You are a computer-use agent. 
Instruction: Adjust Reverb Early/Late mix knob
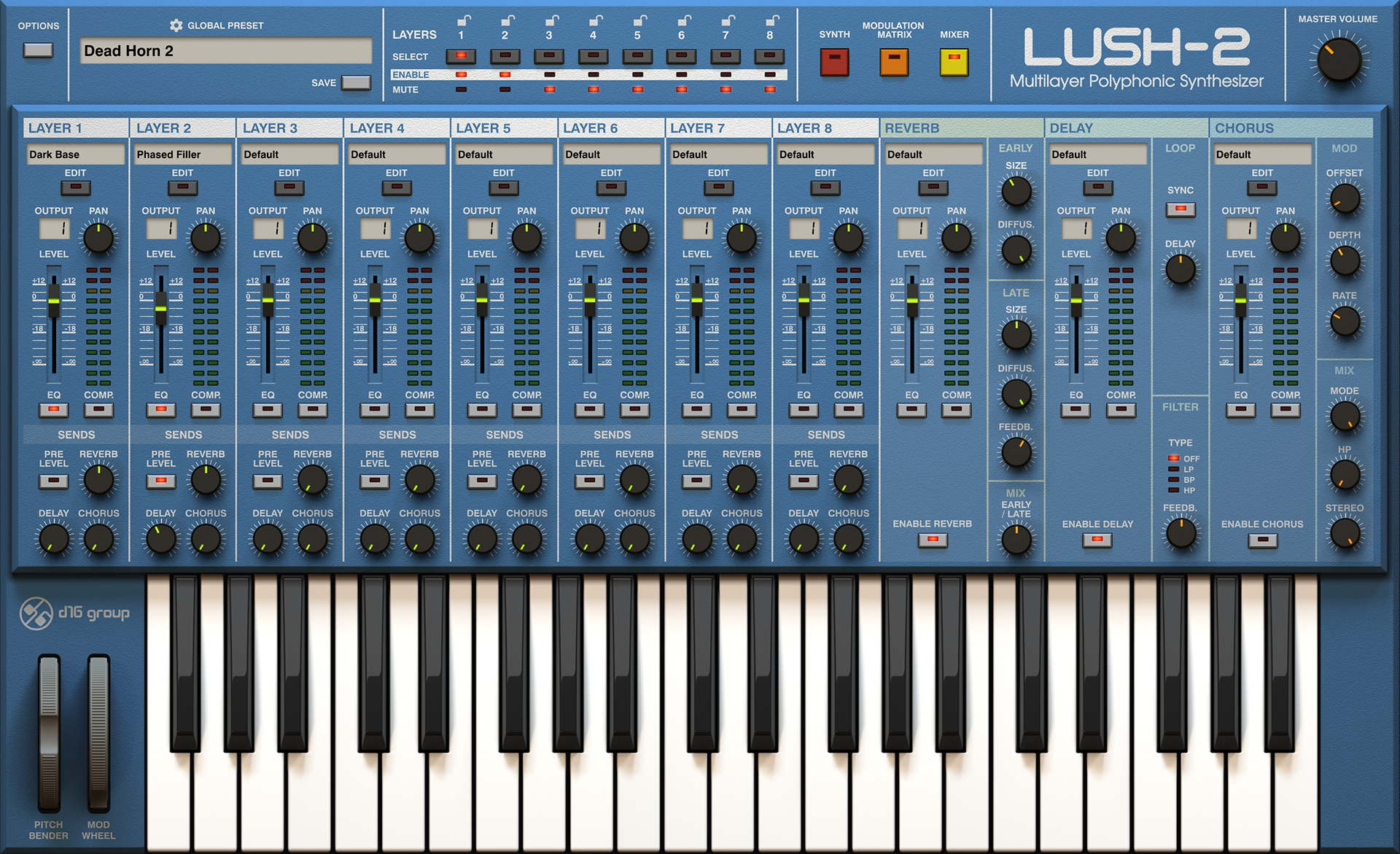[1016, 540]
